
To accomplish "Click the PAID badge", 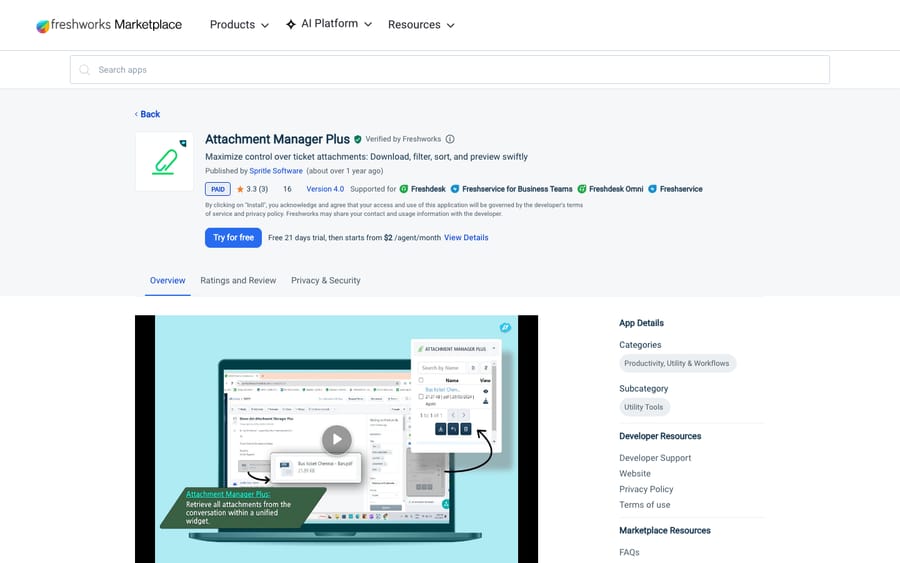I will [x=218, y=189].
